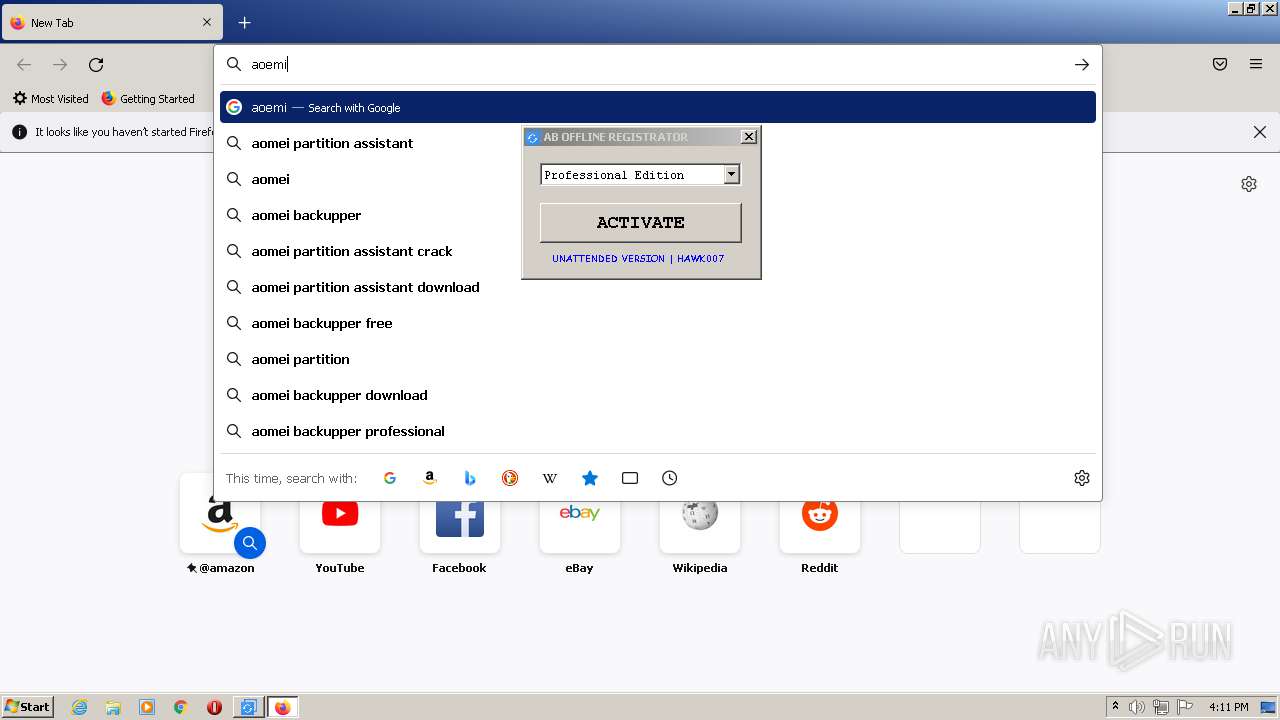Search open tabs via tab icon

(x=630, y=478)
